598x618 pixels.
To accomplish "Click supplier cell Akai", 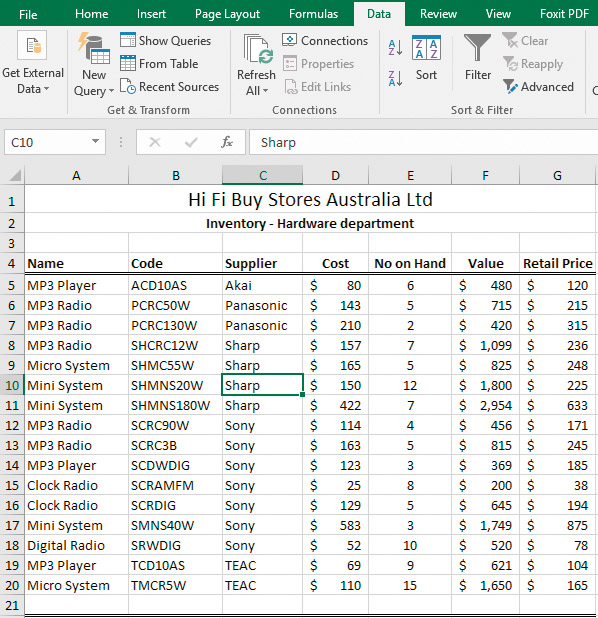I will point(263,285).
